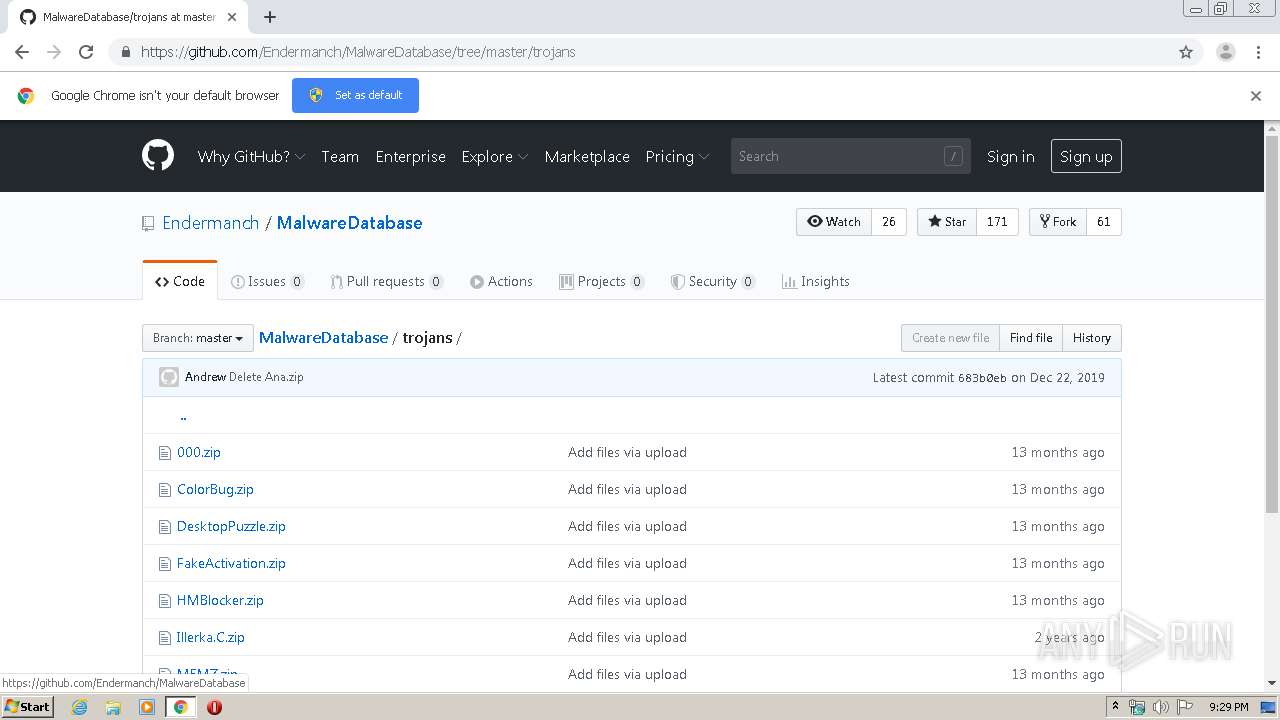1280x720 pixels.
Task: Open commit 683b0eb link
Action: [982, 378]
